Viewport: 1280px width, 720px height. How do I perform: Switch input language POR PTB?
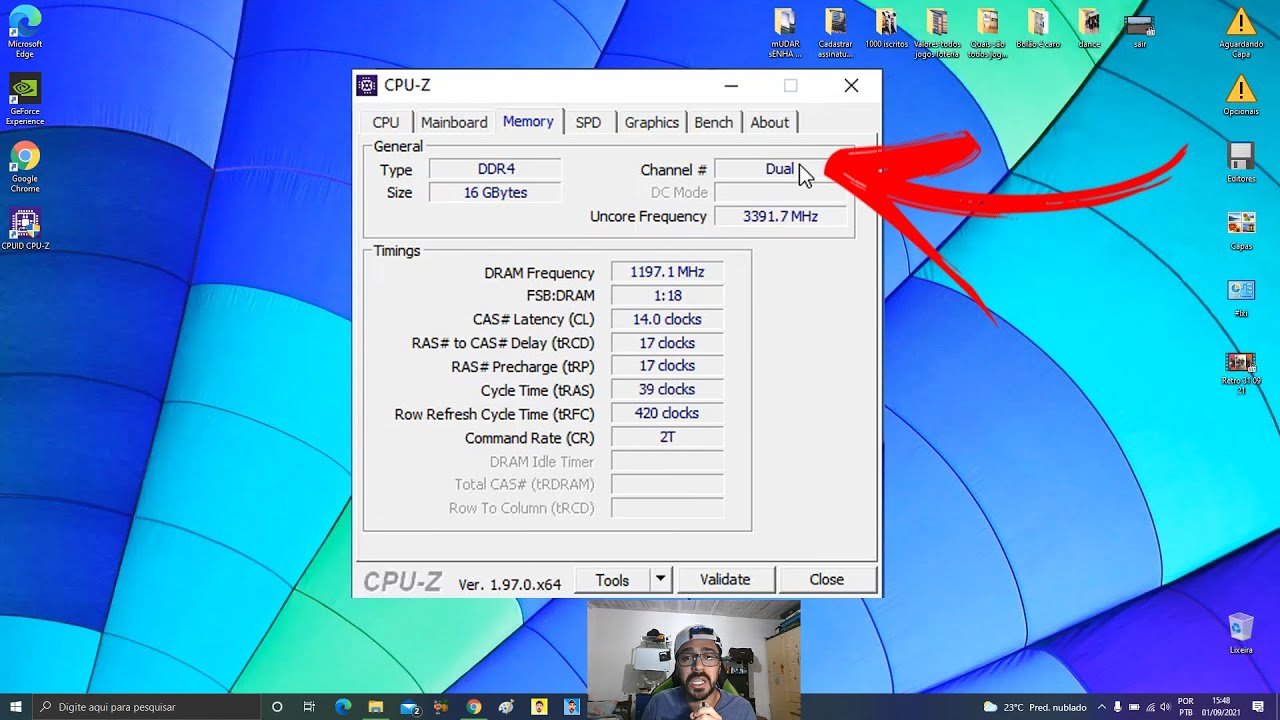click(x=1186, y=707)
